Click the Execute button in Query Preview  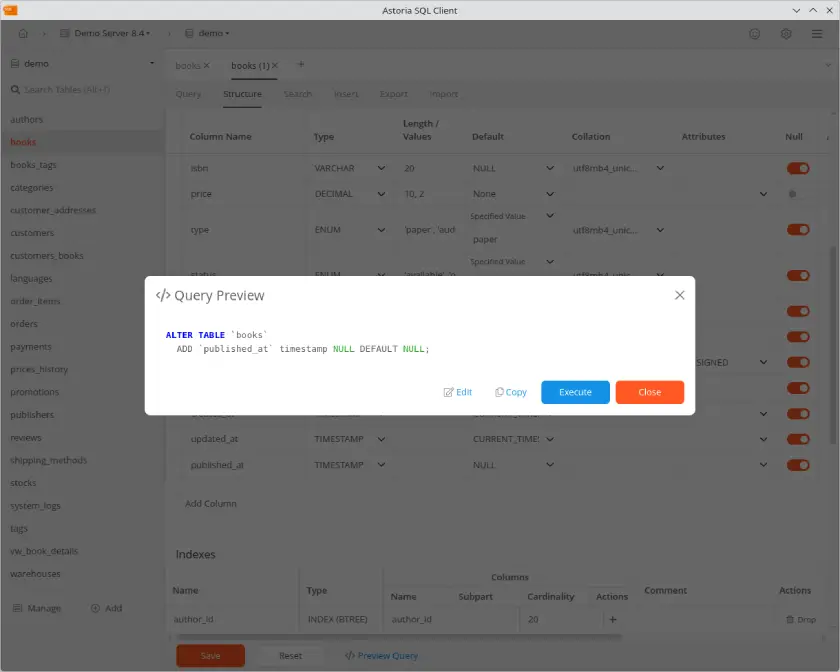(x=575, y=392)
